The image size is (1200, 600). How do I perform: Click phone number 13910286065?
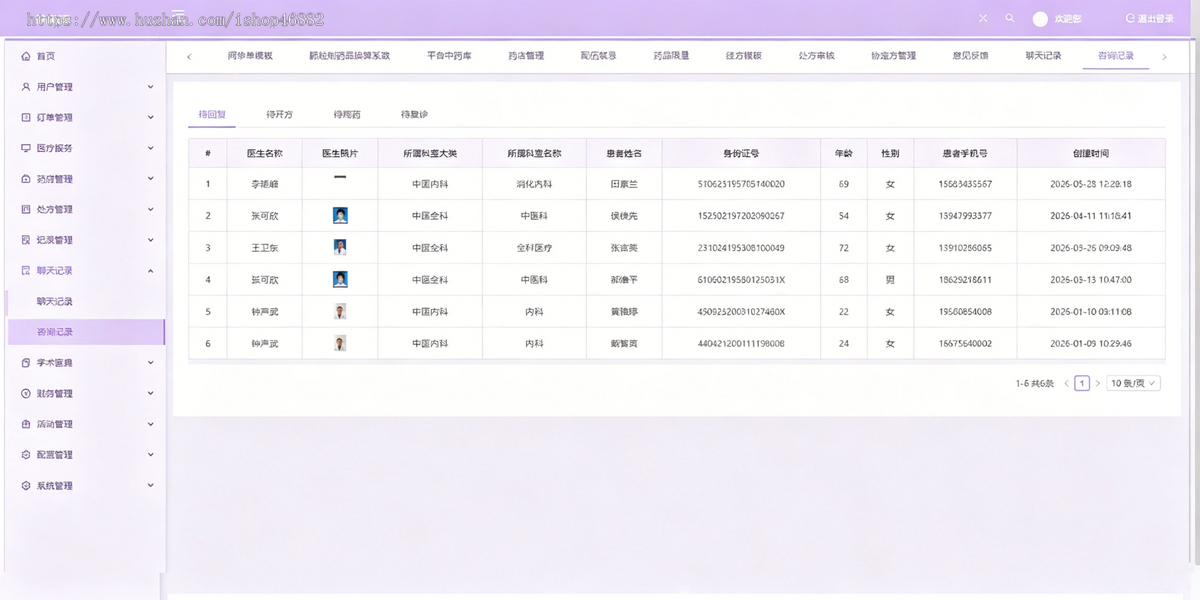click(965, 248)
